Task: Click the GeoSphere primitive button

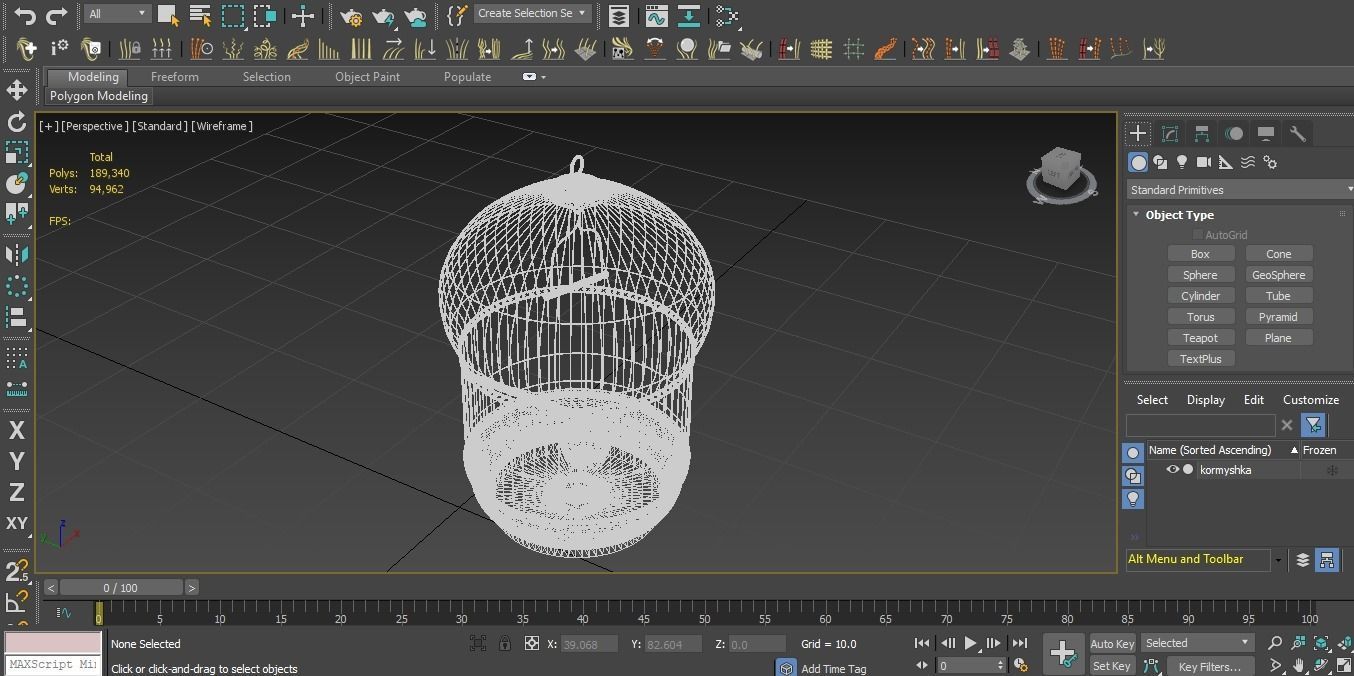Action: pos(1279,275)
